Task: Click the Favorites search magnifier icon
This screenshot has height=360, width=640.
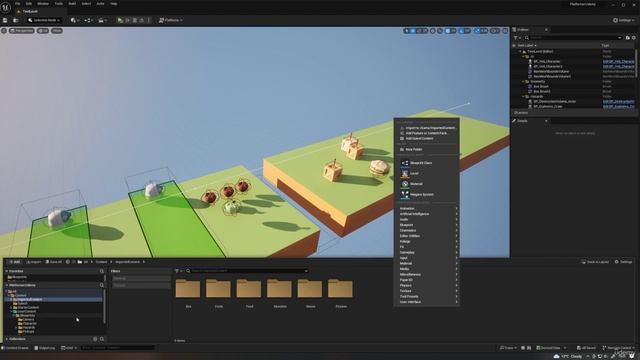Action: (x=102, y=271)
